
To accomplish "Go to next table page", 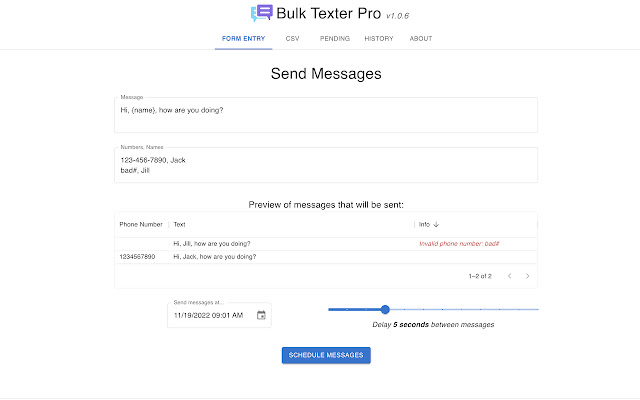I will point(528,275).
